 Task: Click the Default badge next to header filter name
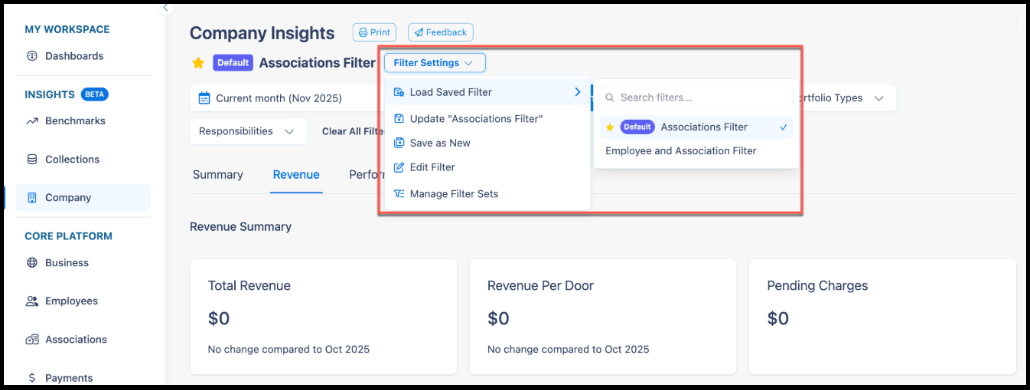pos(233,63)
